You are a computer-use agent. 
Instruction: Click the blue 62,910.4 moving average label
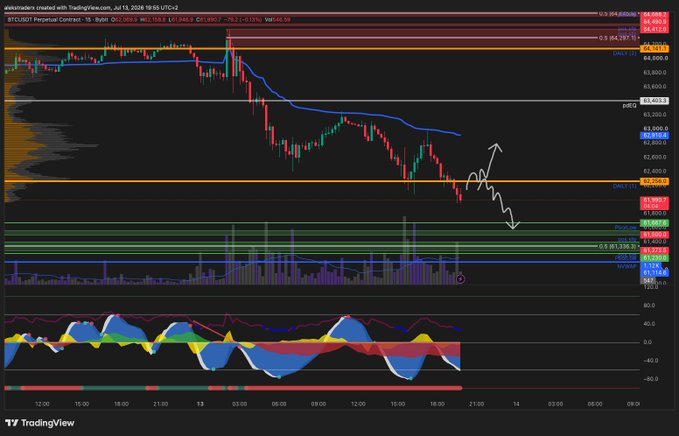point(654,136)
